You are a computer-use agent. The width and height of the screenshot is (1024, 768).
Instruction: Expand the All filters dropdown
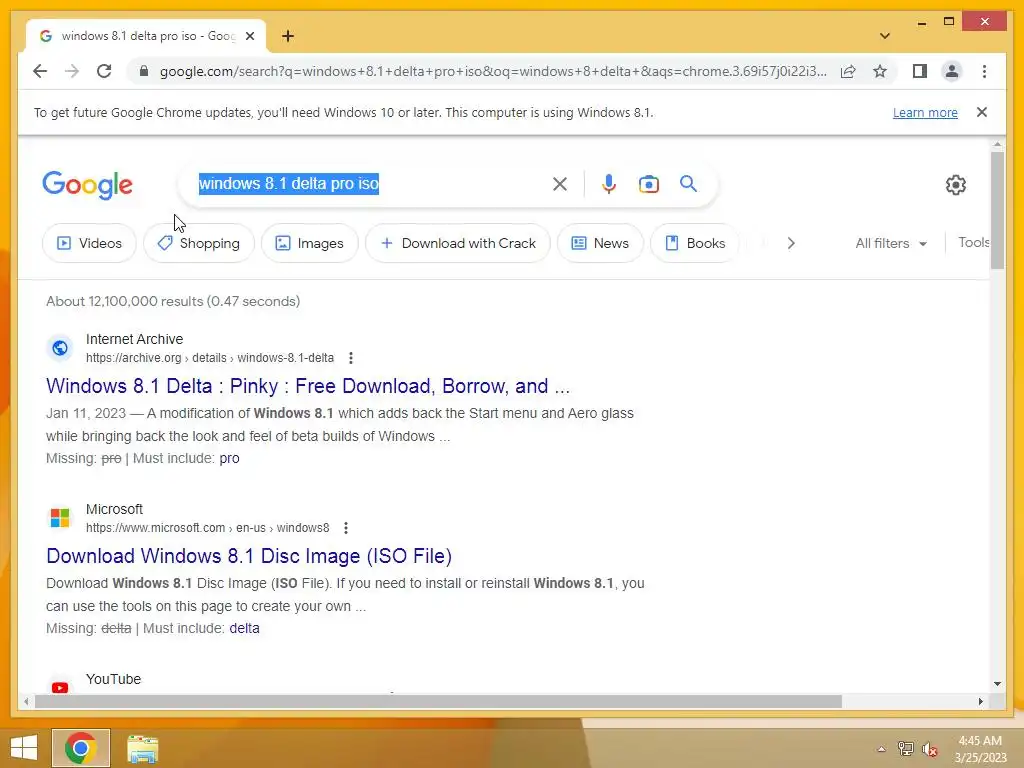click(891, 243)
